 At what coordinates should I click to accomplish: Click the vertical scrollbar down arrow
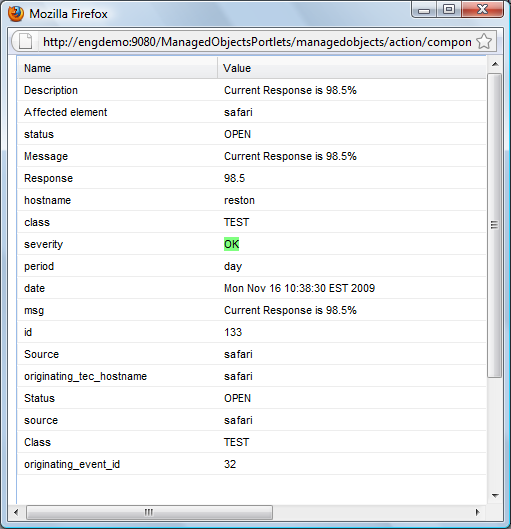(495, 496)
